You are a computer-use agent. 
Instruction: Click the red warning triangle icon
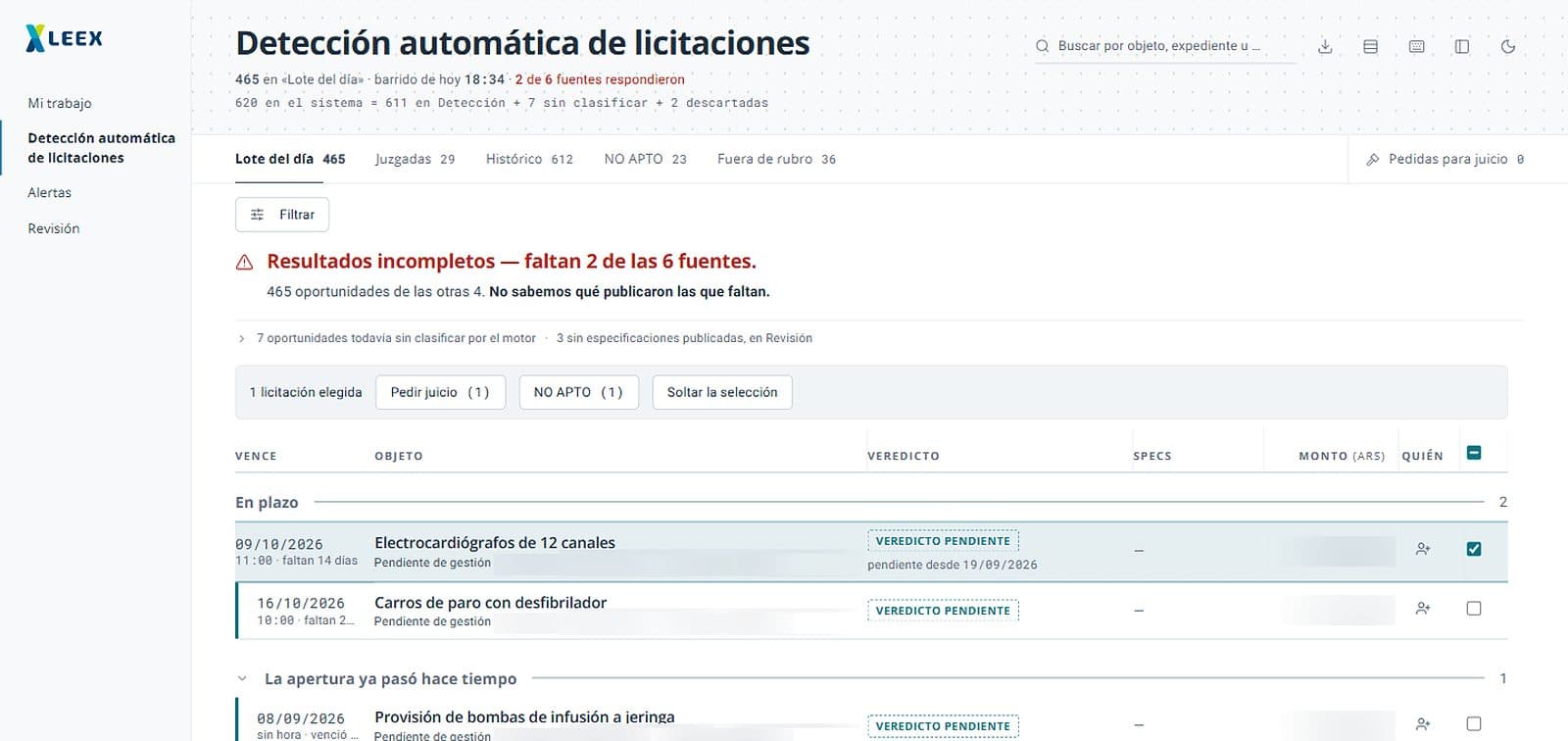pos(245,262)
